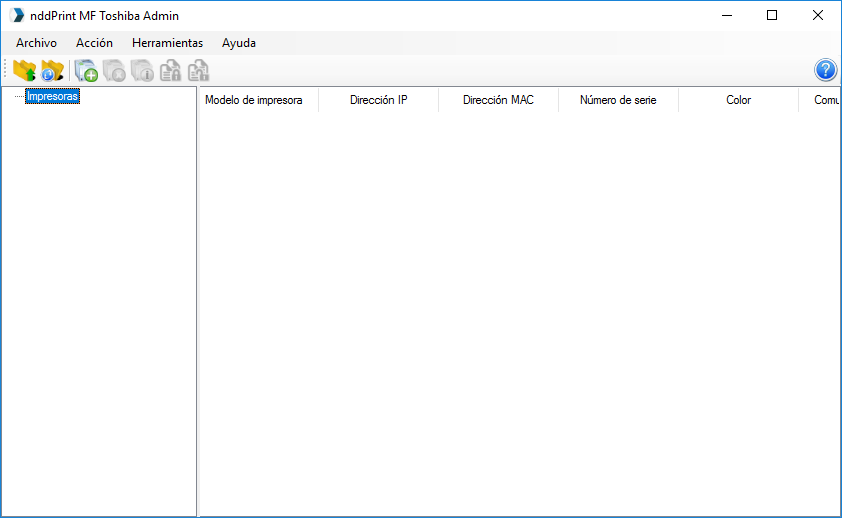Sort by Modelo de impresora column

point(259,100)
